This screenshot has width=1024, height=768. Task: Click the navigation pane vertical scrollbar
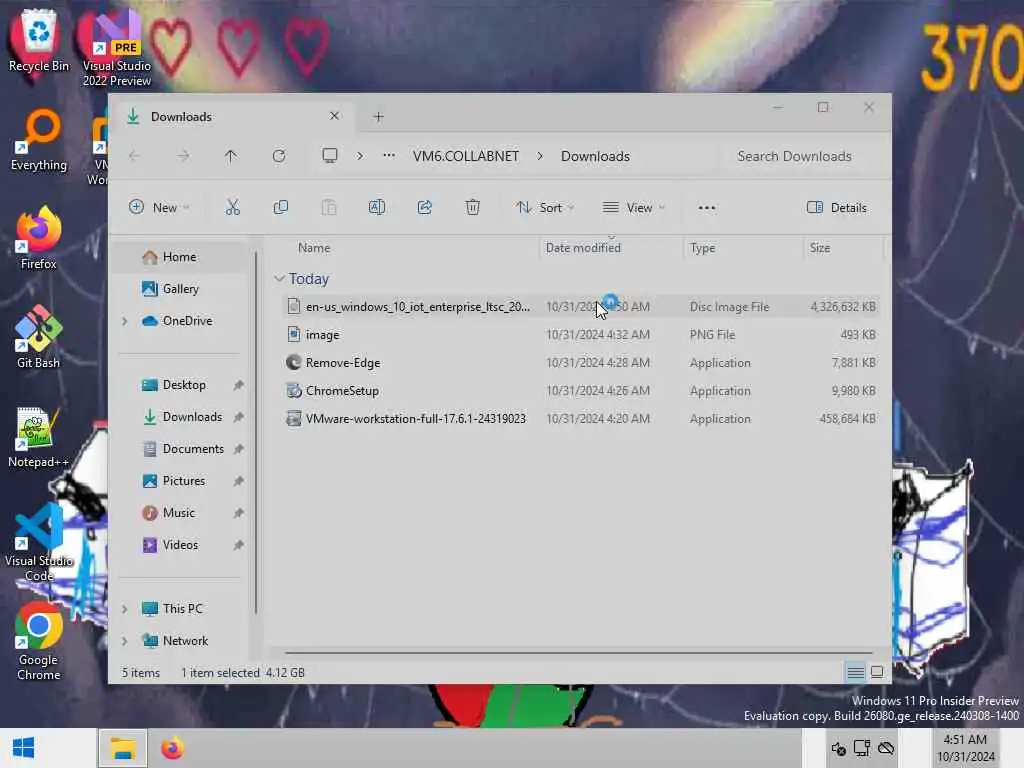click(x=255, y=432)
